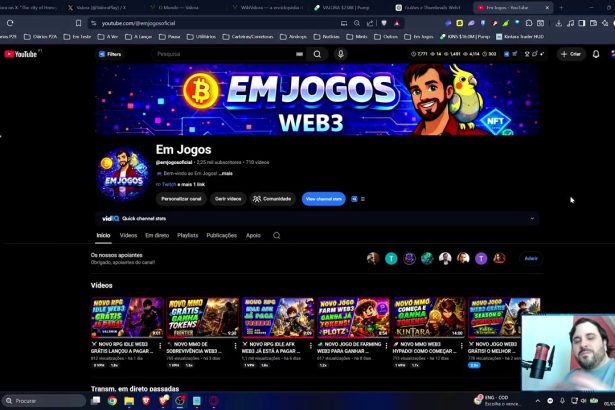Open the Em Teste bookmark folder

click(x=77, y=37)
